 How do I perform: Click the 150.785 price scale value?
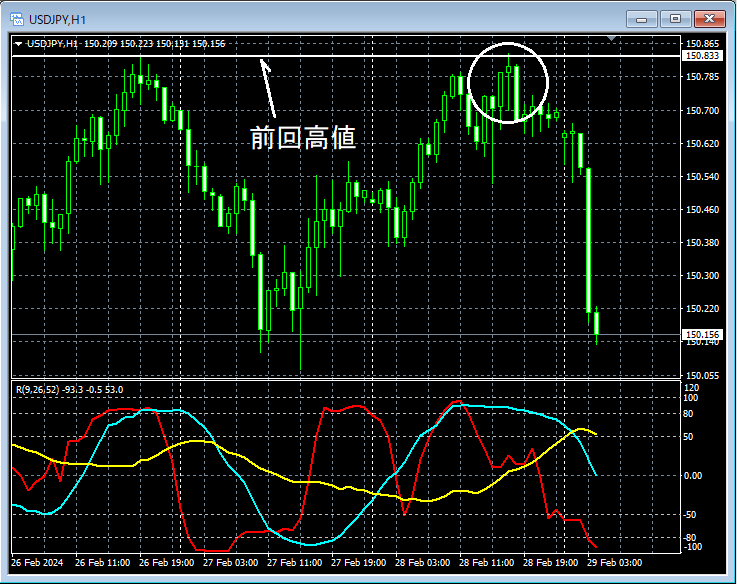coord(702,77)
